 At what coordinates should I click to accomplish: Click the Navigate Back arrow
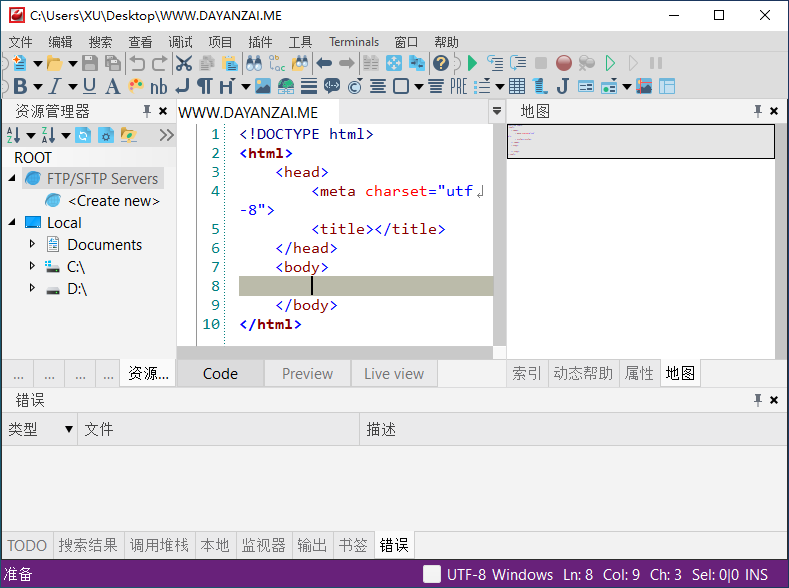coord(325,63)
